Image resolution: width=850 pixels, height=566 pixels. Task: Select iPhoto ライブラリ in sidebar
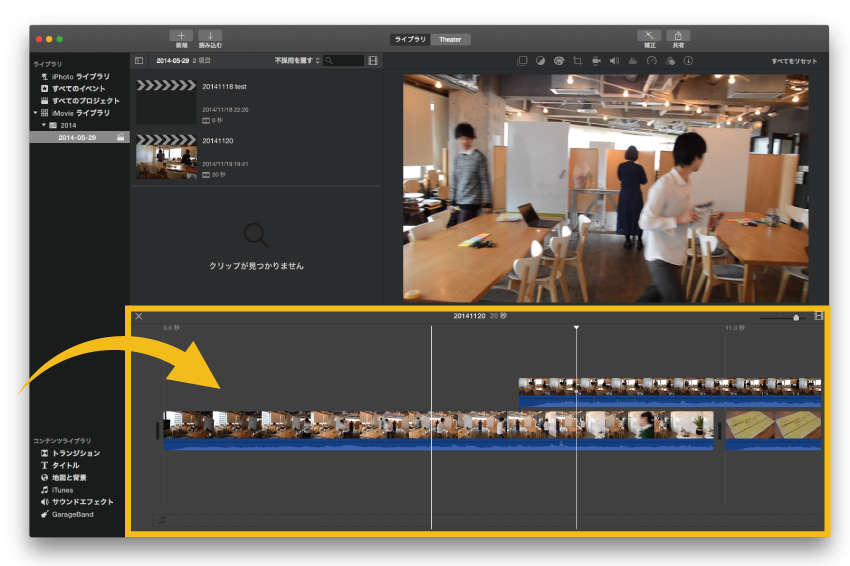click(80, 76)
